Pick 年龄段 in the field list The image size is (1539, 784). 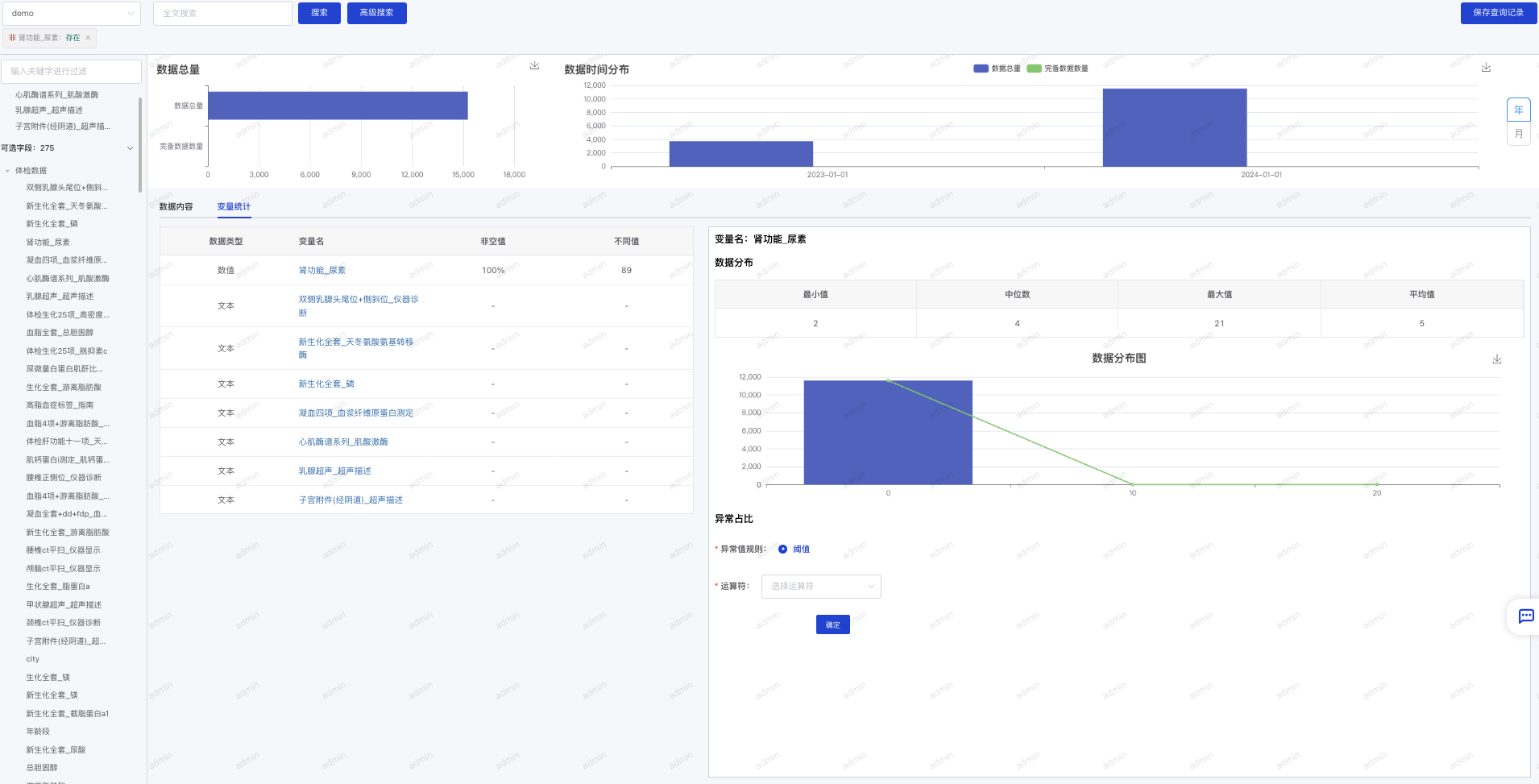coord(38,732)
